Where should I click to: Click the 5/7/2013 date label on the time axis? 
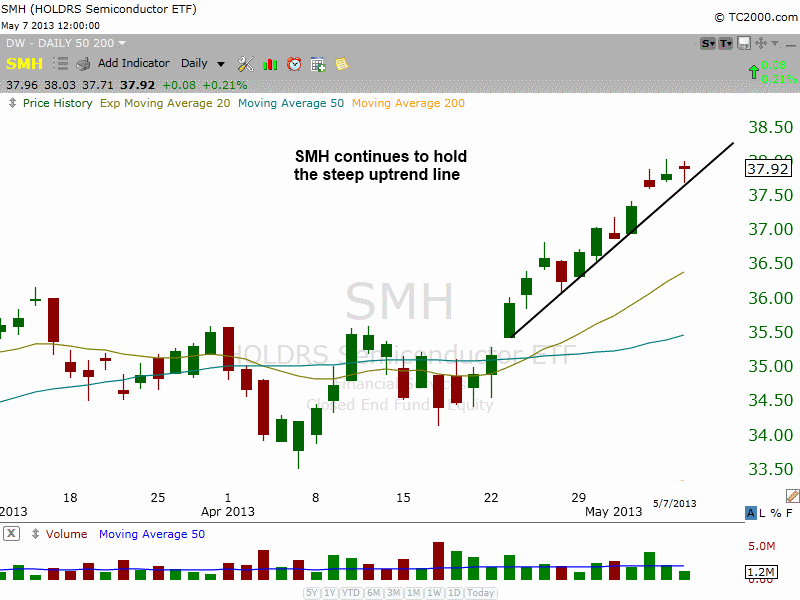(x=674, y=504)
